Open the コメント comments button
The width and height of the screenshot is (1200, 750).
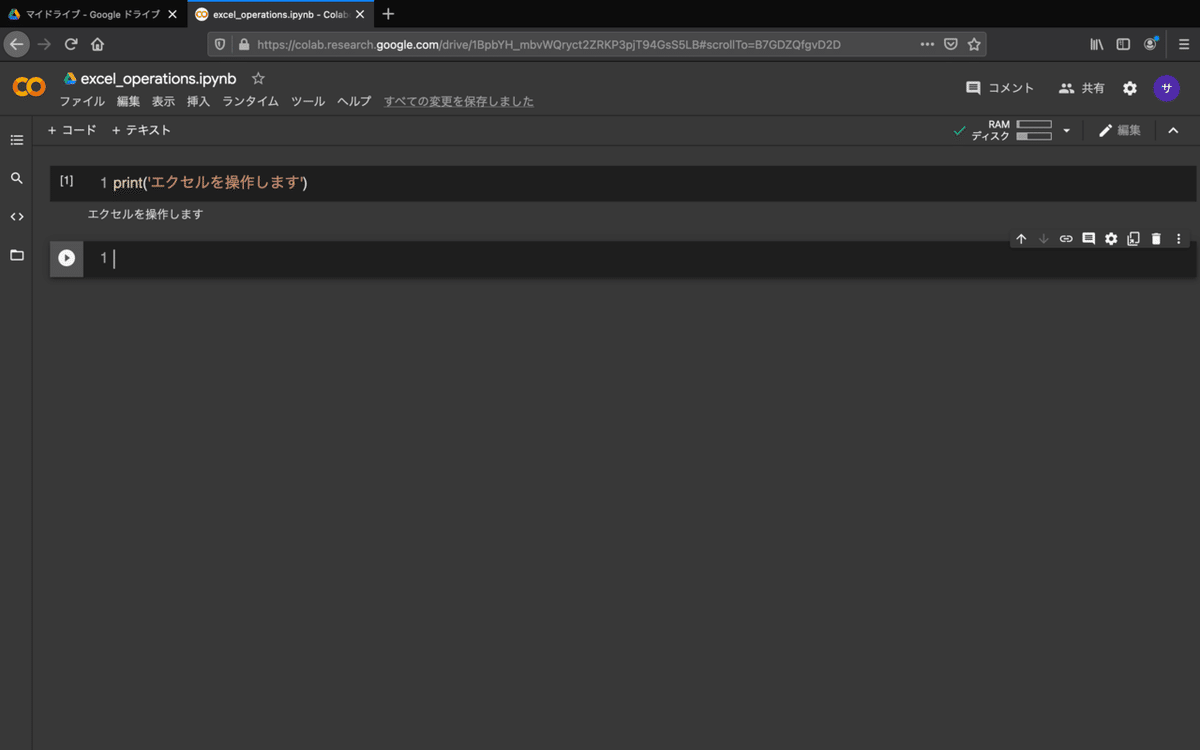[1000, 88]
